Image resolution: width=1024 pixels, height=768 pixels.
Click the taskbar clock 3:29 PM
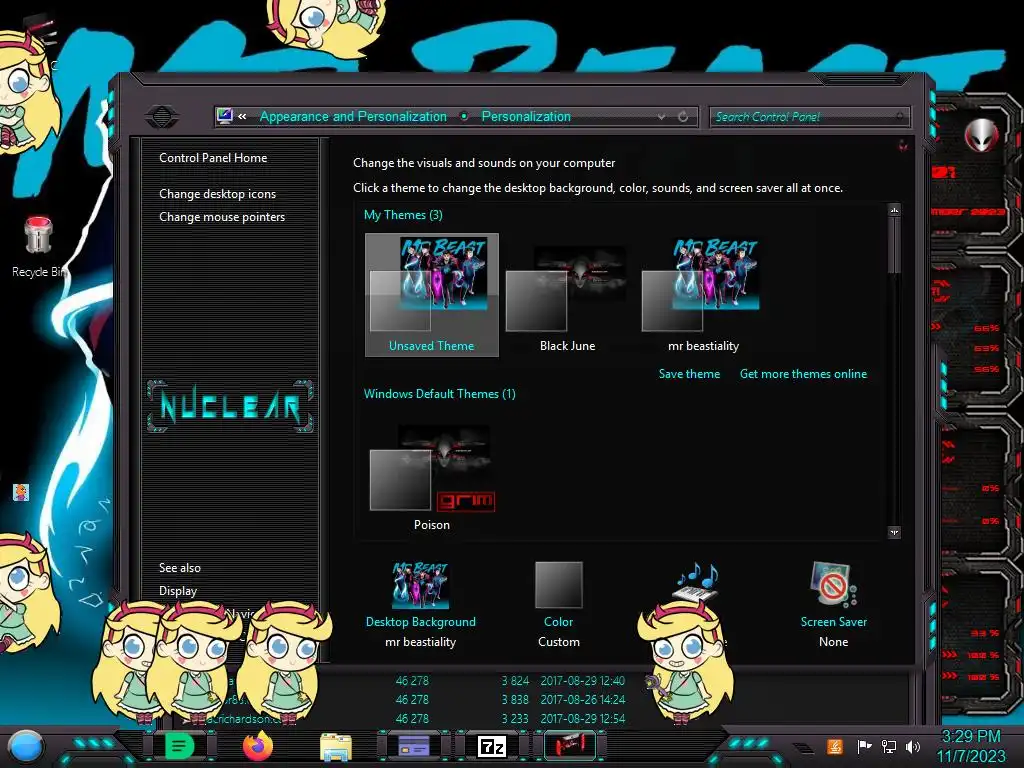coord(971,736)
